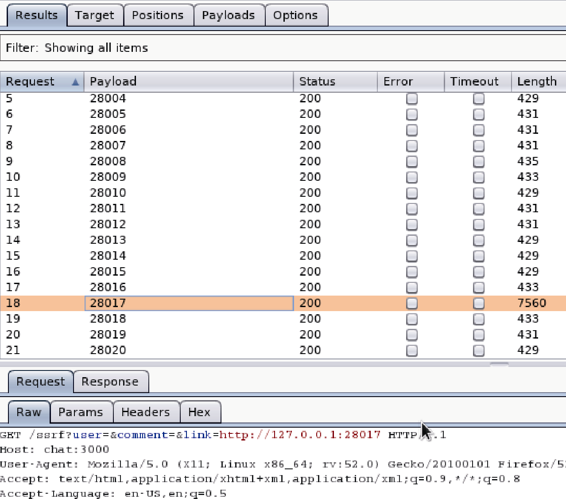Click the Accept-Language header line
566x499 pixels.
tap(113, 494)
